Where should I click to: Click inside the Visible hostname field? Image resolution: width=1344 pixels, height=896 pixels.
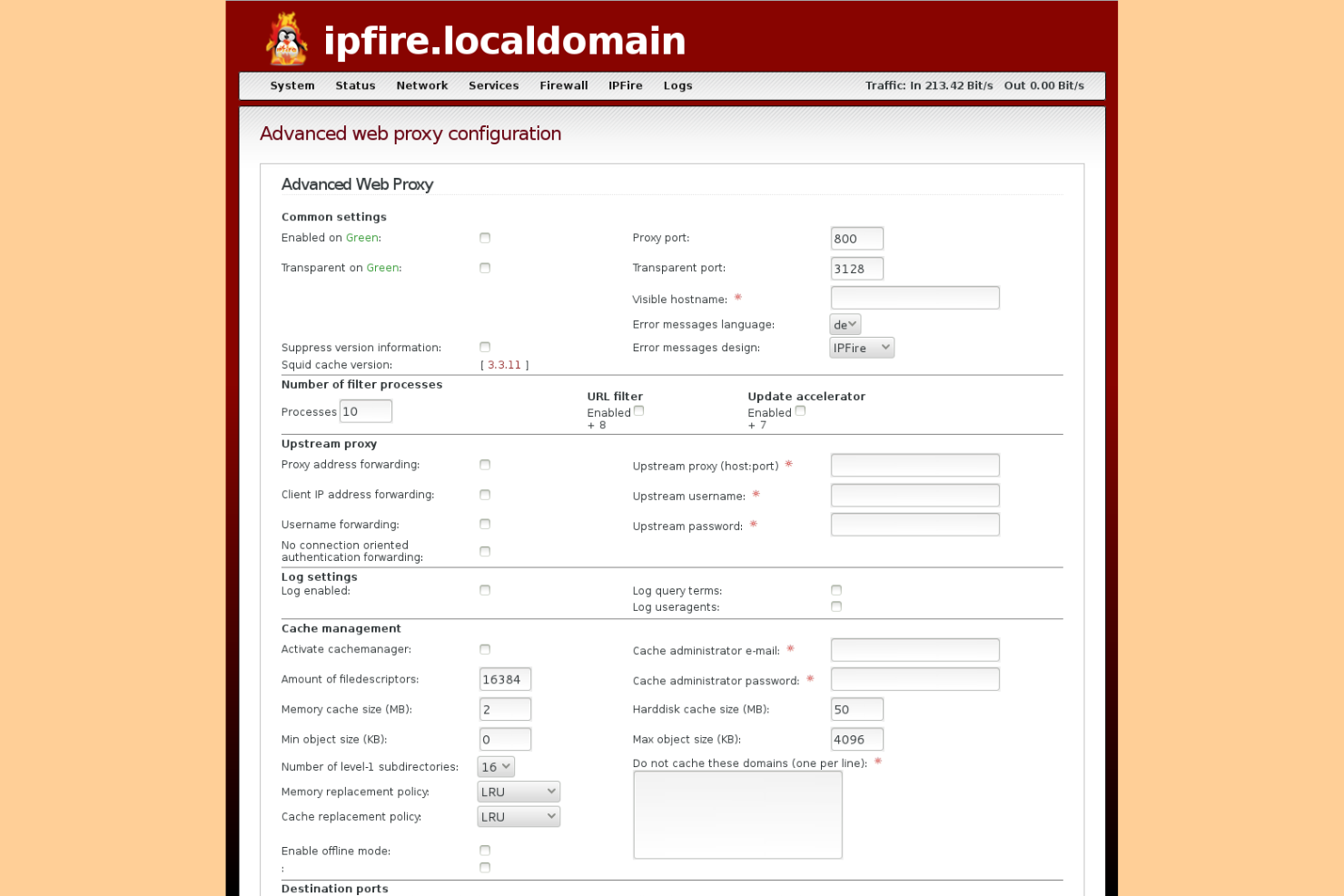click(914, 297)
